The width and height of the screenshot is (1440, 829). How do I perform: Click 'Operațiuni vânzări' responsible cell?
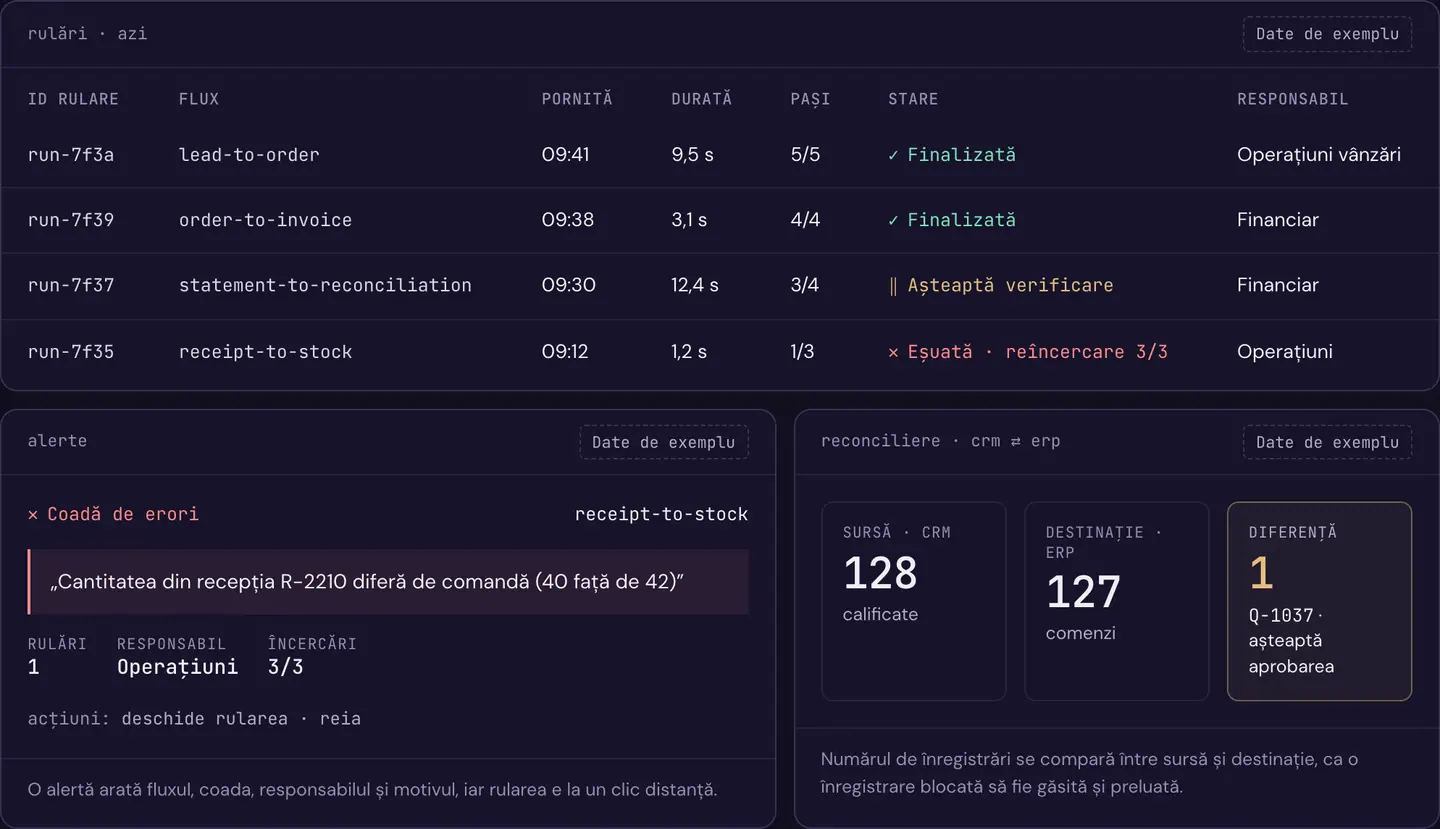point(1319,155)
